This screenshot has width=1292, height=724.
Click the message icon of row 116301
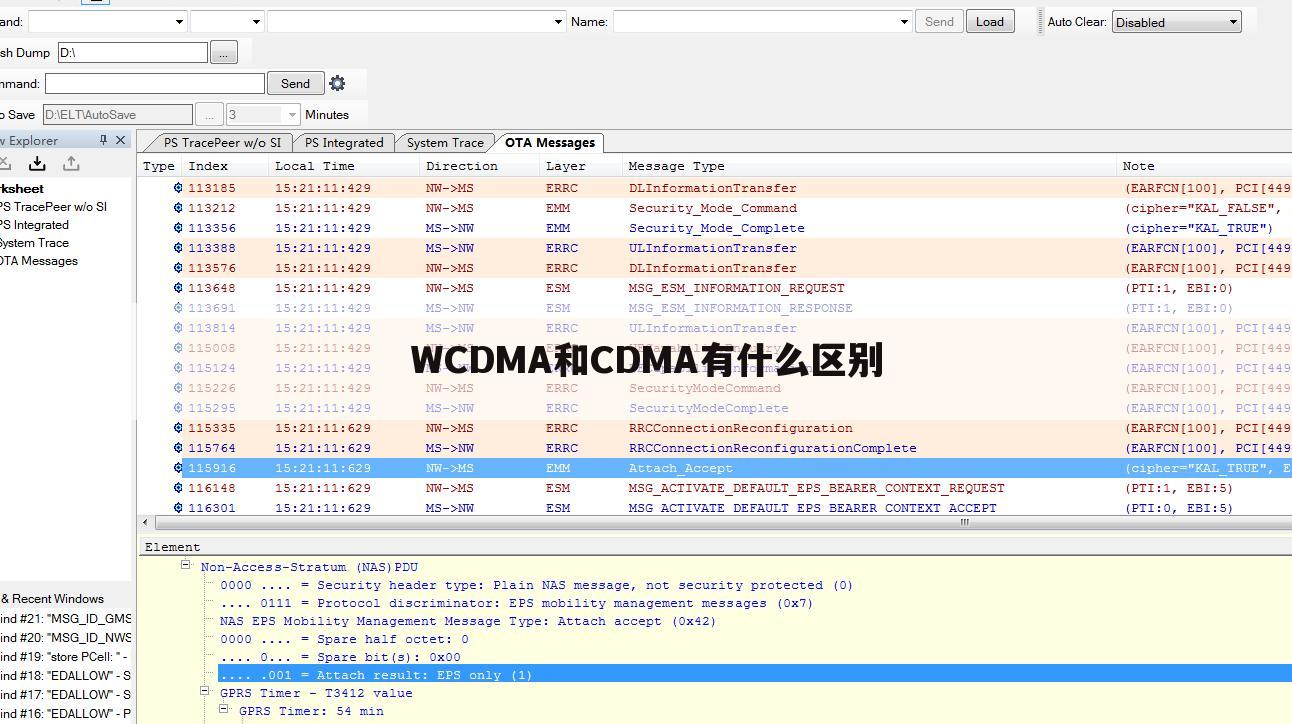(178, 508)
